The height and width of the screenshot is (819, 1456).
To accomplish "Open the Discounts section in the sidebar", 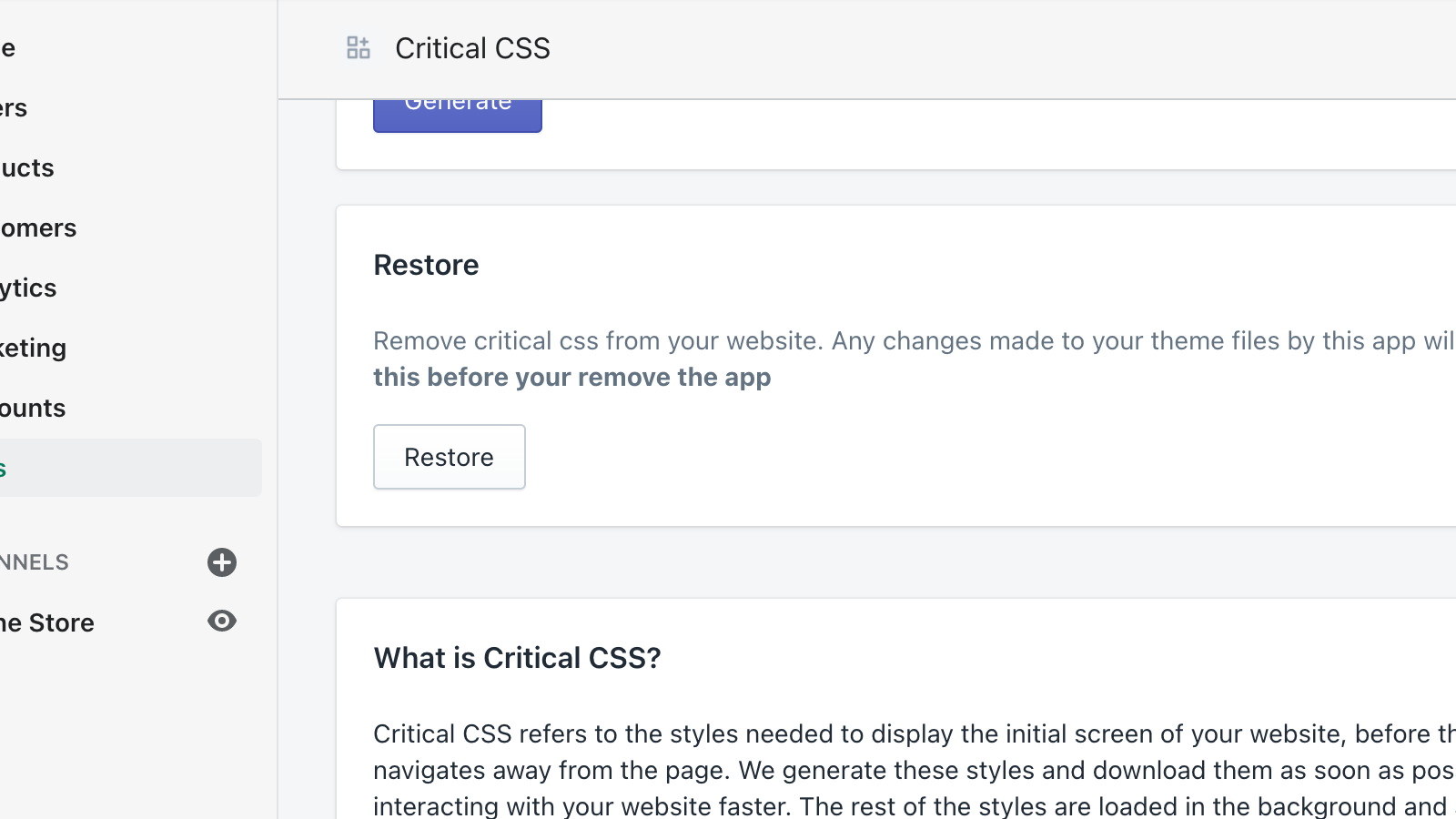I will point(32,408).
